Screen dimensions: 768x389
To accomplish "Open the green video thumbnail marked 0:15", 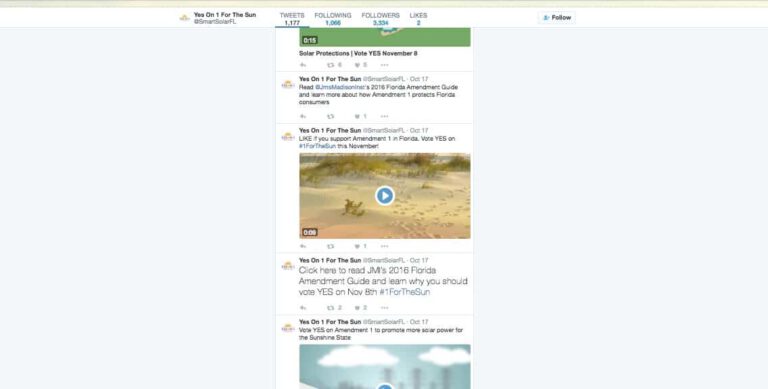I will pos(385,37).
